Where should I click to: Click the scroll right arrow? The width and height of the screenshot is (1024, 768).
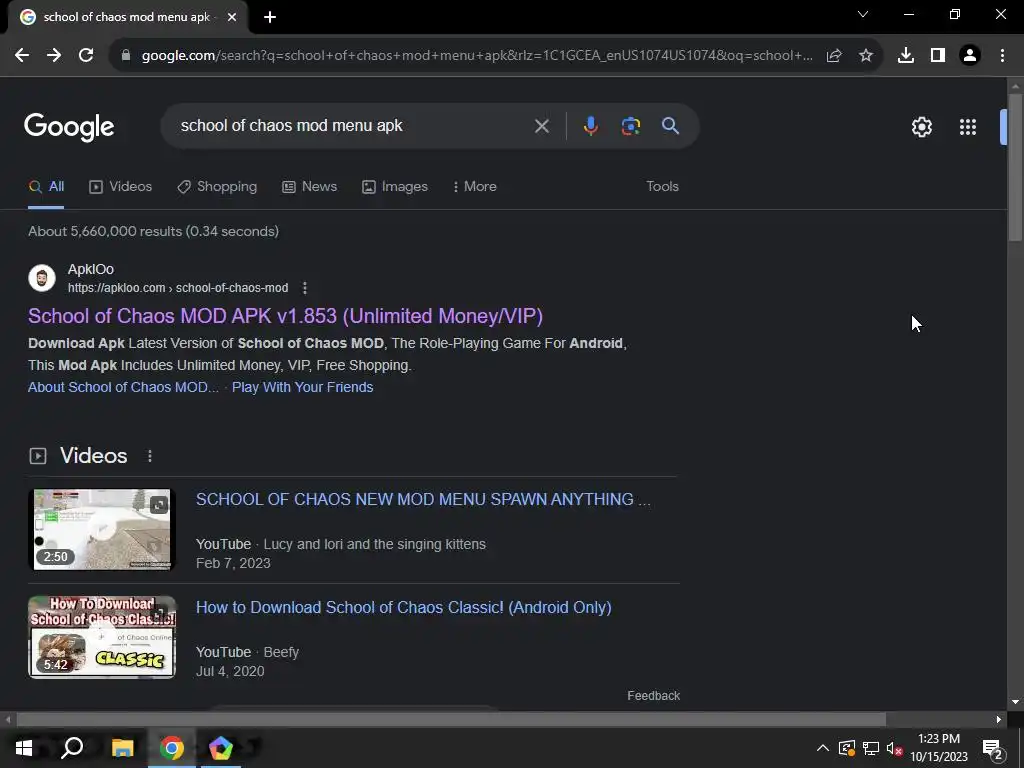coord(999,720)
